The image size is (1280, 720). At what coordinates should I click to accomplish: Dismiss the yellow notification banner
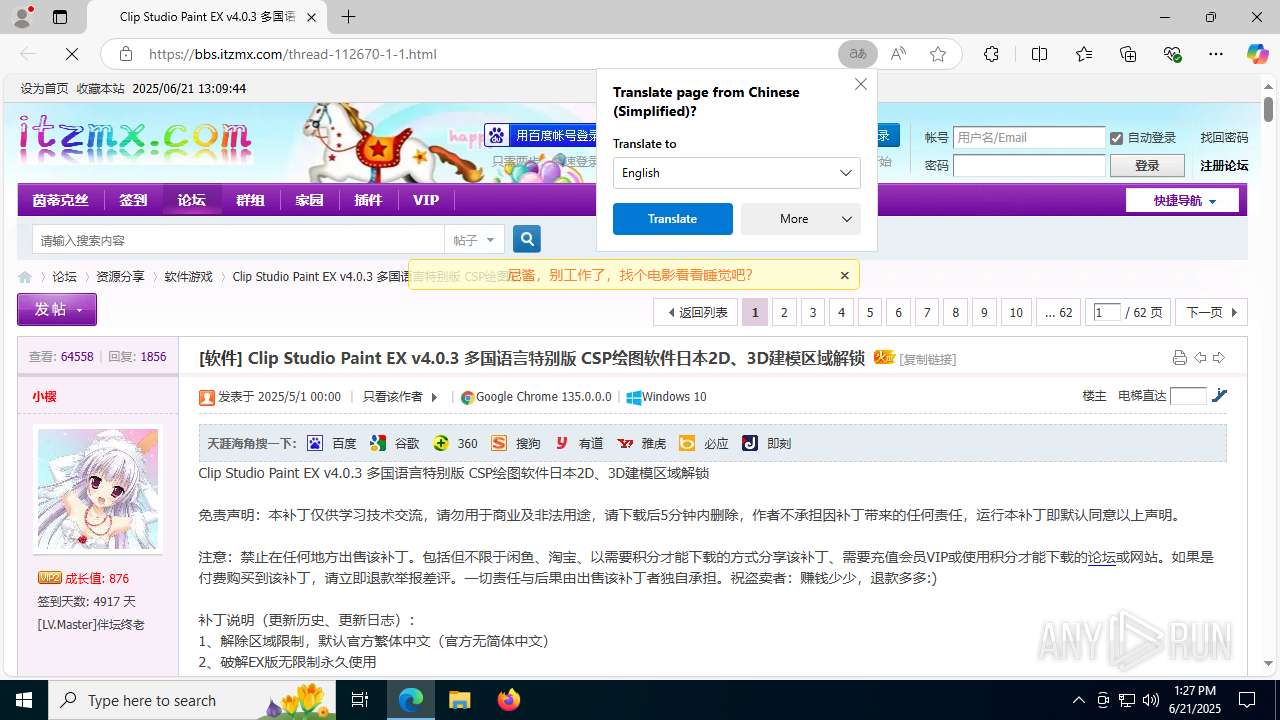844,275
